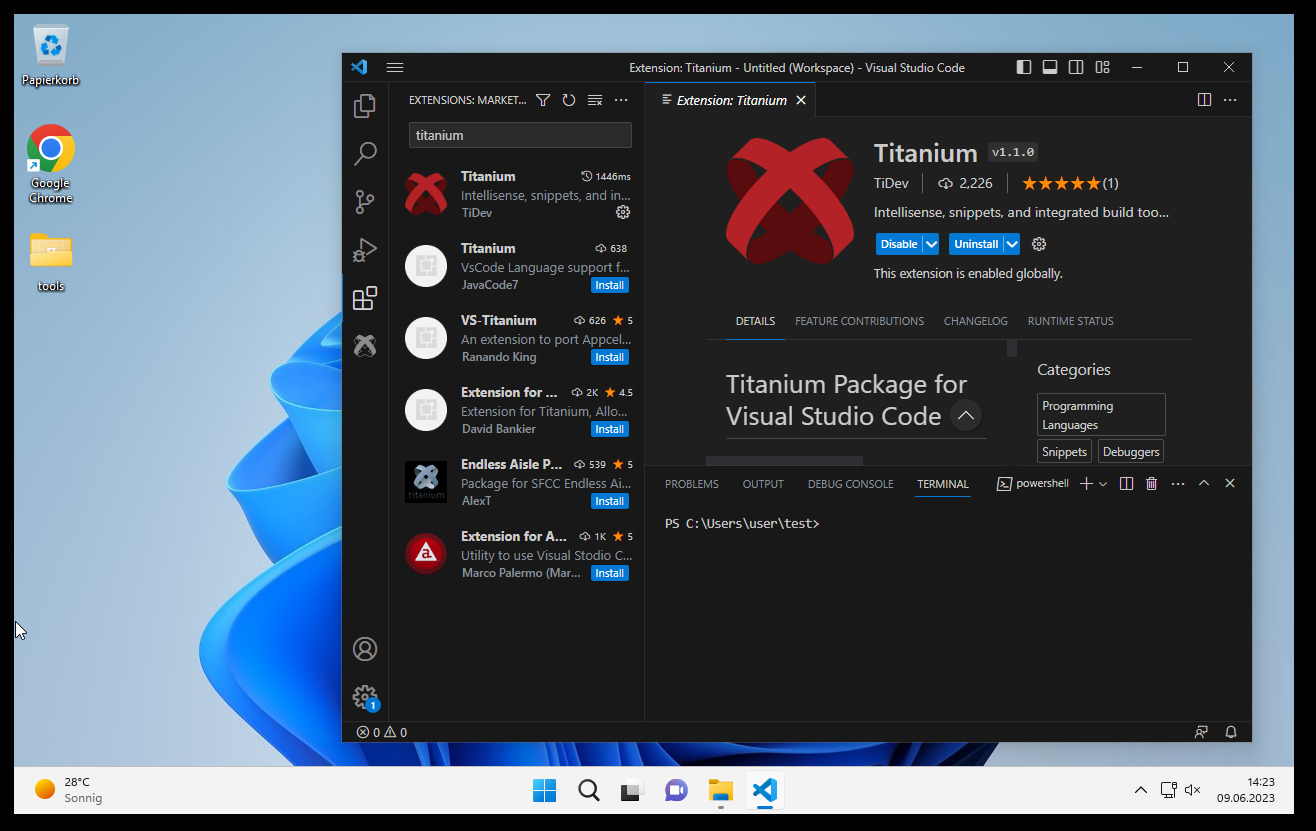Install VS-Titanium extension
The image size is (1316, 831).
click(610, 357)
